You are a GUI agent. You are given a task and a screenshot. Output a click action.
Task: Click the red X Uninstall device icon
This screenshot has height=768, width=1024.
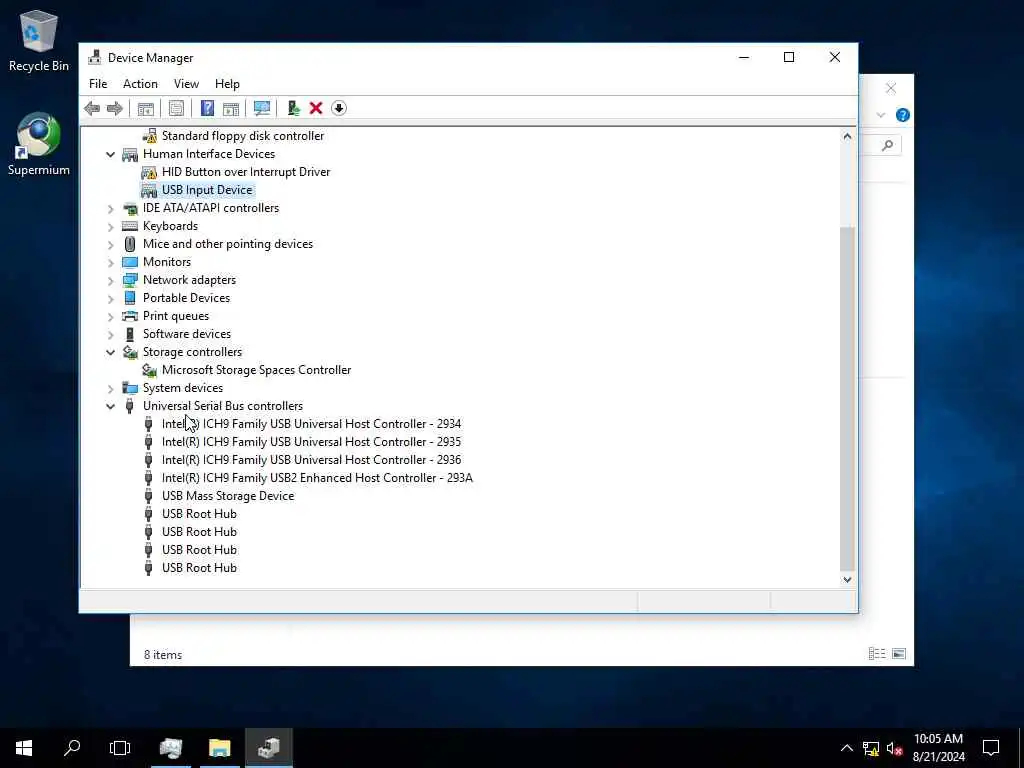pyautogui.click(x=316, y=108)
